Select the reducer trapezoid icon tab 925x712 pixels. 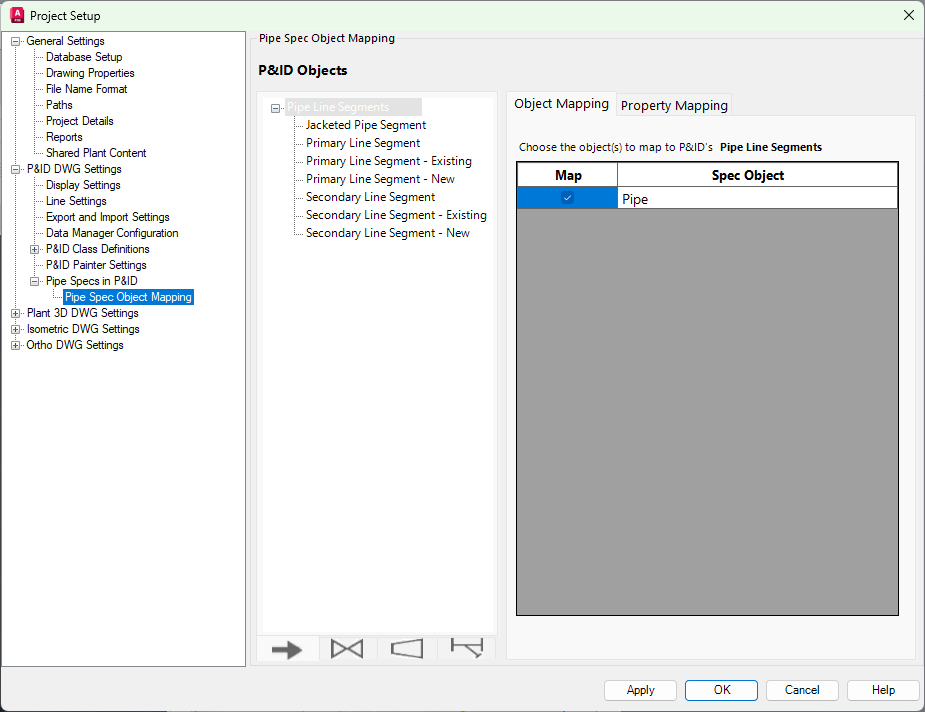click(407, 649)
